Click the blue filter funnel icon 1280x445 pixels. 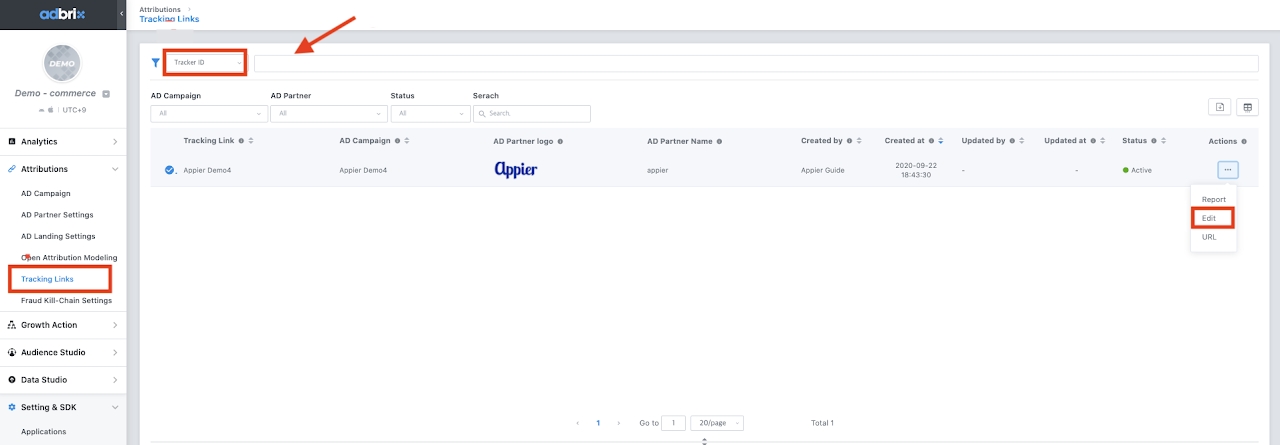[155, 62]
